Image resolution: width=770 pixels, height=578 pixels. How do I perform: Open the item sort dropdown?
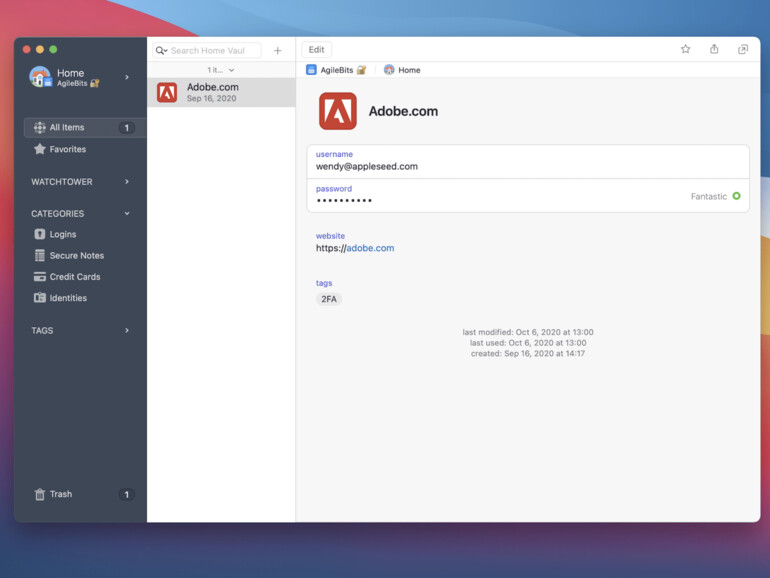tap(220, 70)
